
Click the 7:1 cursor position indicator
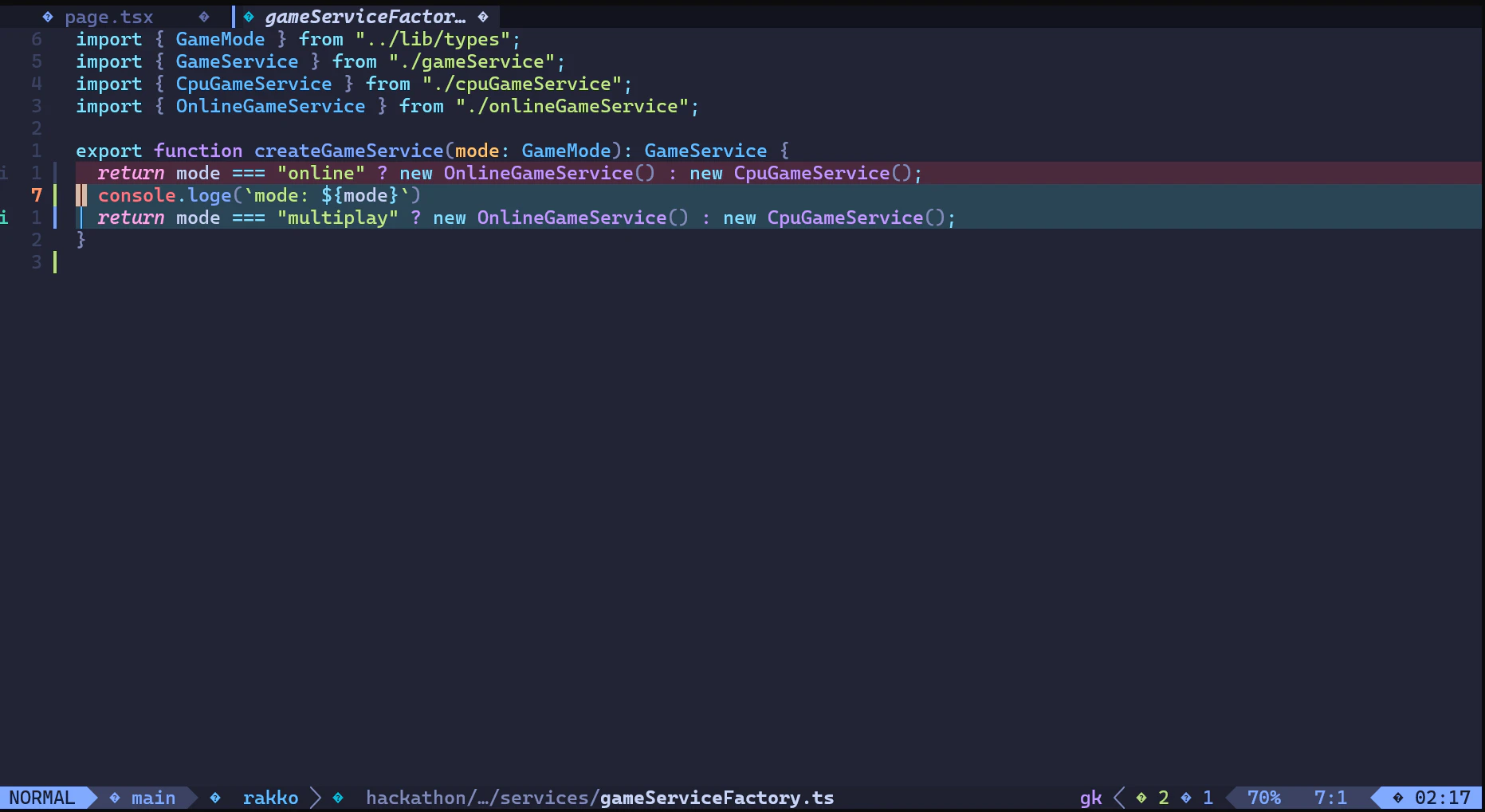tap(1330, 798)
